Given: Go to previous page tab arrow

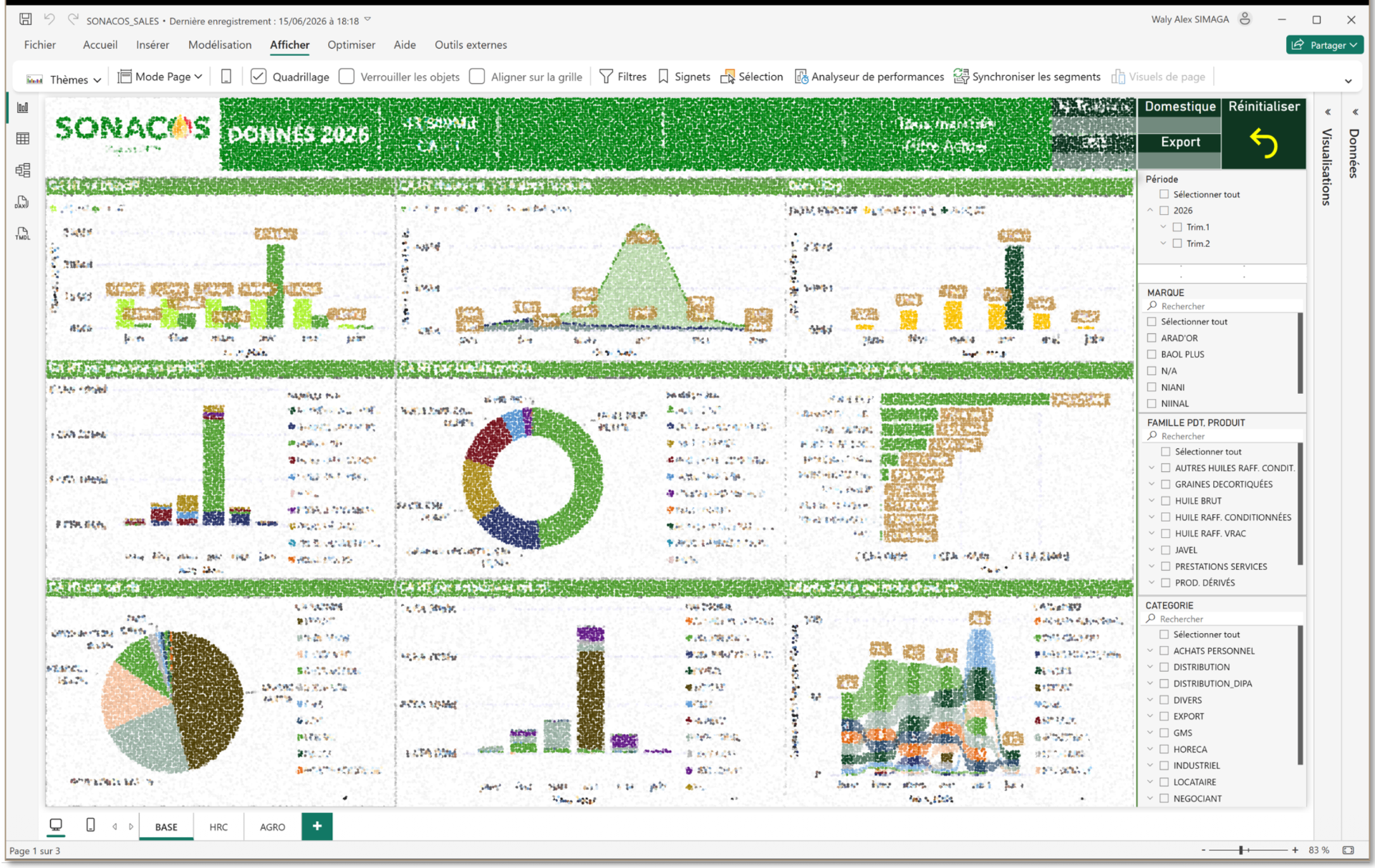Looking at the screenshot, I should pyautogui.click(x=115, y=826).
